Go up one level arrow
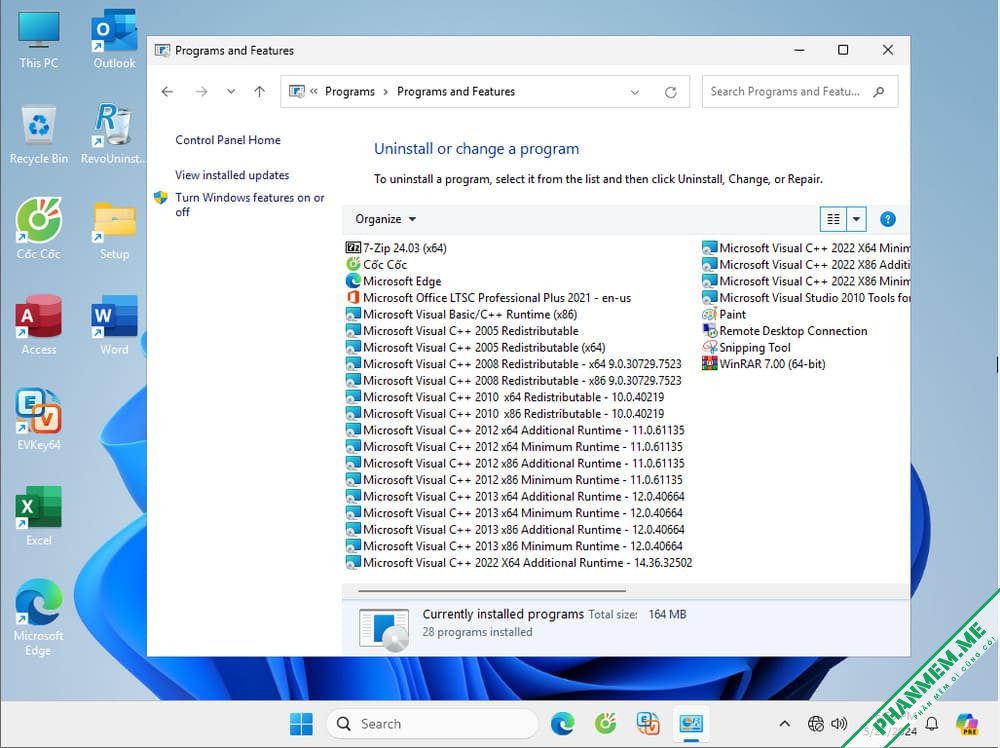 [260, 92]
